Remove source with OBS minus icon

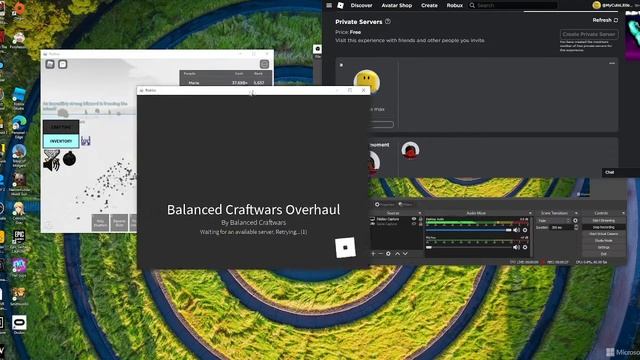380,253
